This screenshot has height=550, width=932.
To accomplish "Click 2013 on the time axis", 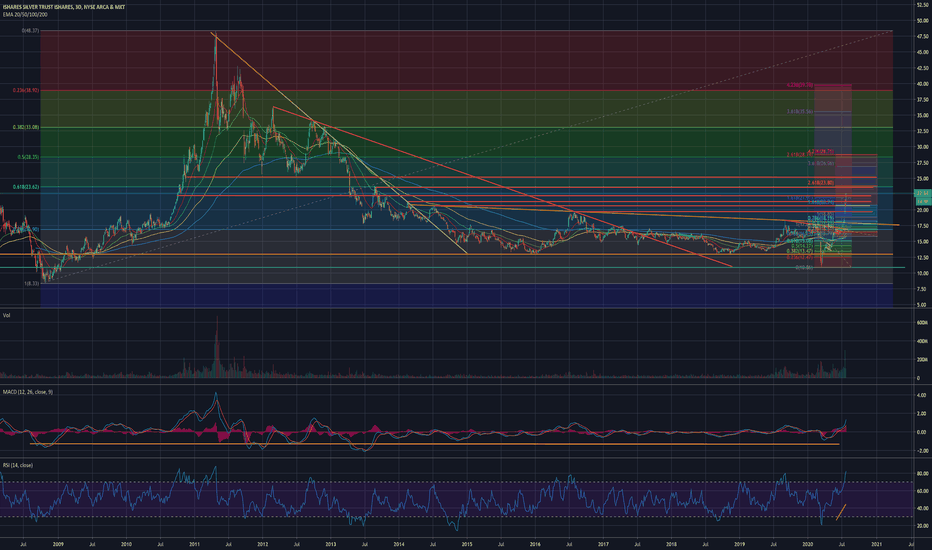I will (331, 543).
